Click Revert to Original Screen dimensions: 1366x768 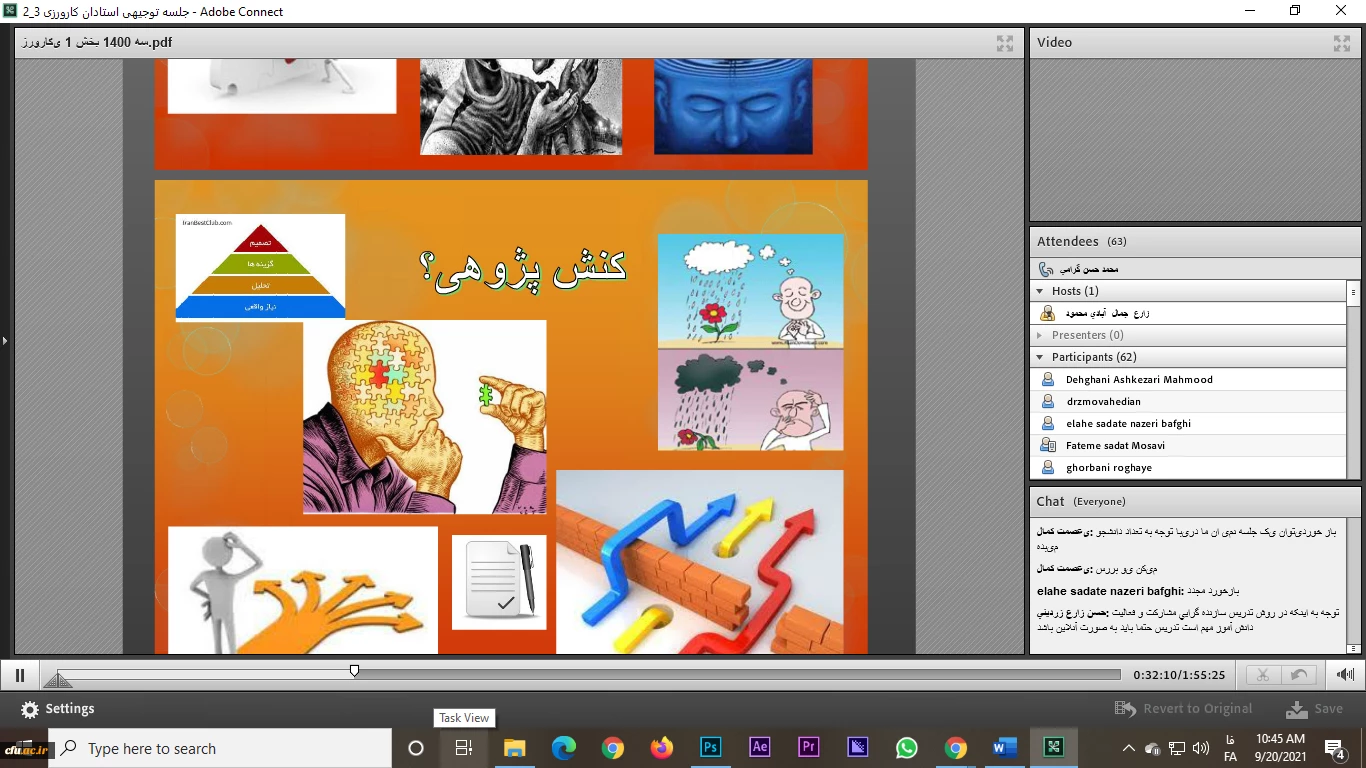(1184, 709)
